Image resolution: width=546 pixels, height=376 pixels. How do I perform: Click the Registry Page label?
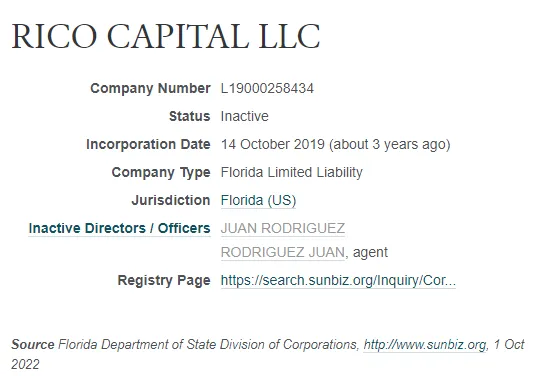[164, 281]
